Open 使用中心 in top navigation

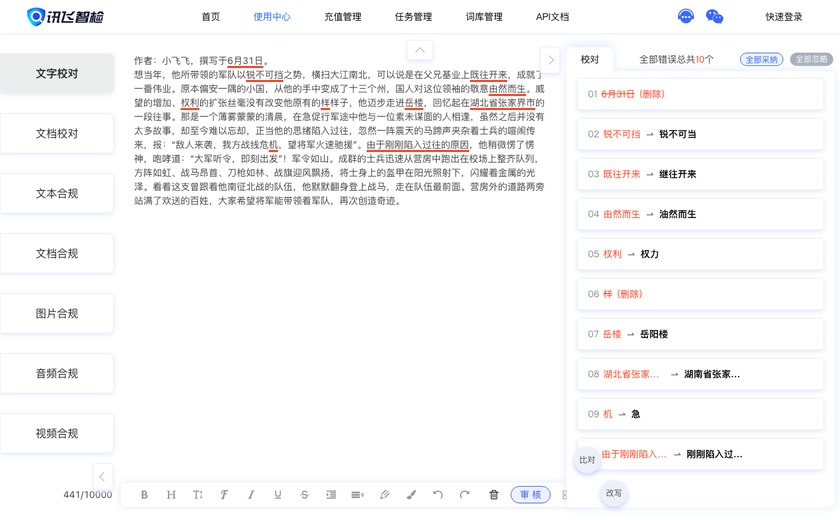[272, 17]
